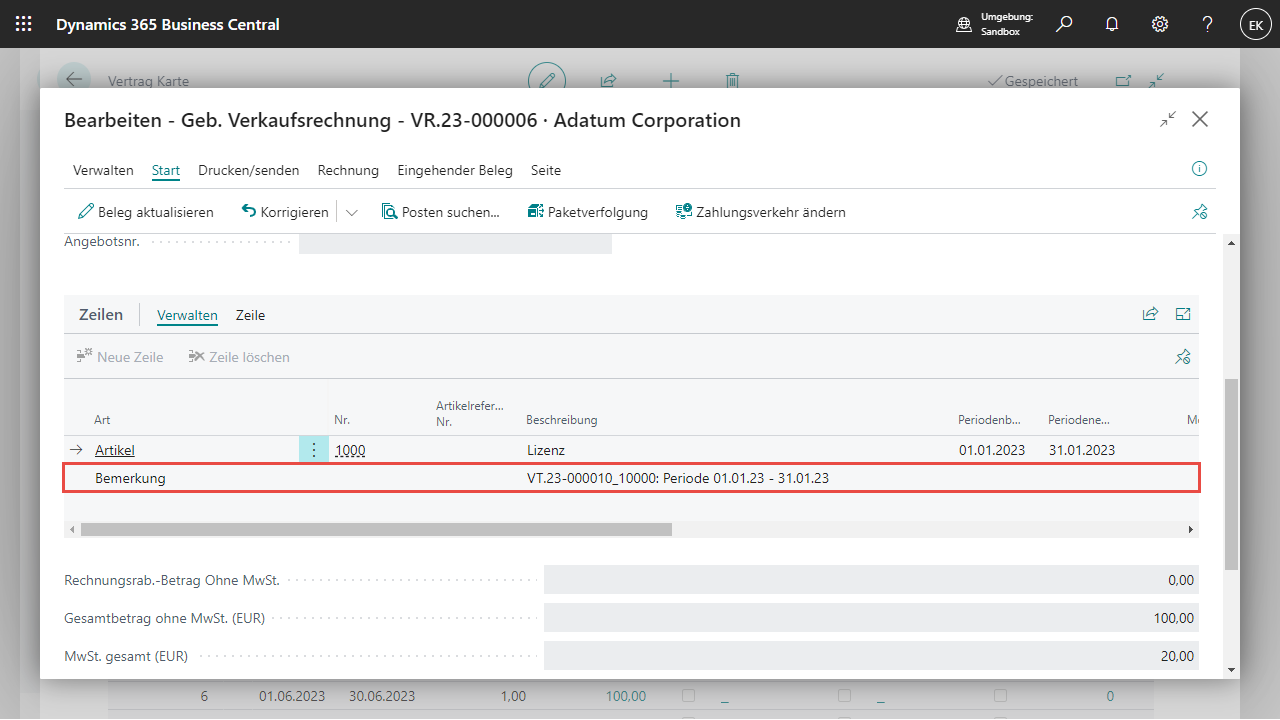Tick the last checkbox in row 6
Viewport: 1280px width, 720px height.
click(x=1000, y=696)
